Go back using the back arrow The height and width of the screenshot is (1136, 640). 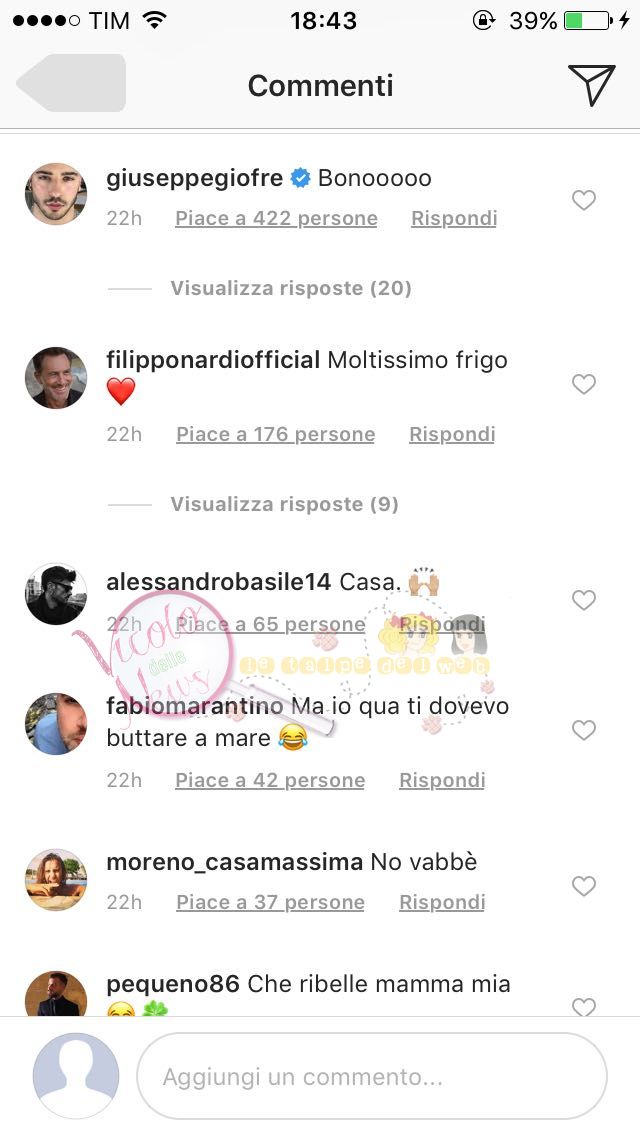click(x=71, y=83)
